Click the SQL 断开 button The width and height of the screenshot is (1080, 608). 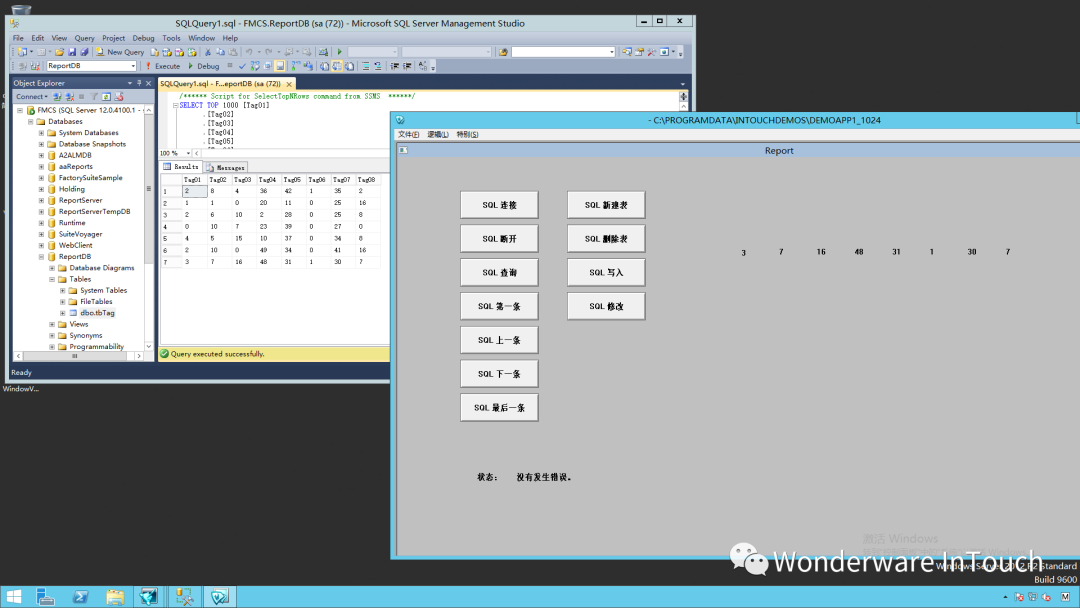tap(499, 238)
